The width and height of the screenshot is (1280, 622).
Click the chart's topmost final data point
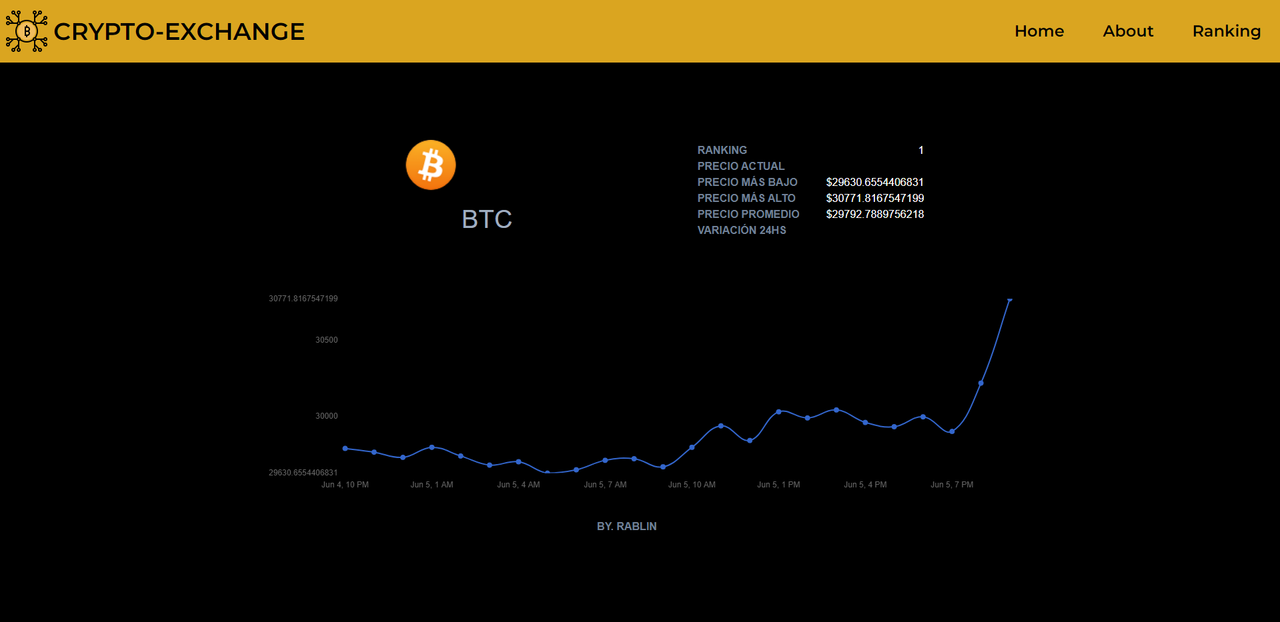point(1010,299)
